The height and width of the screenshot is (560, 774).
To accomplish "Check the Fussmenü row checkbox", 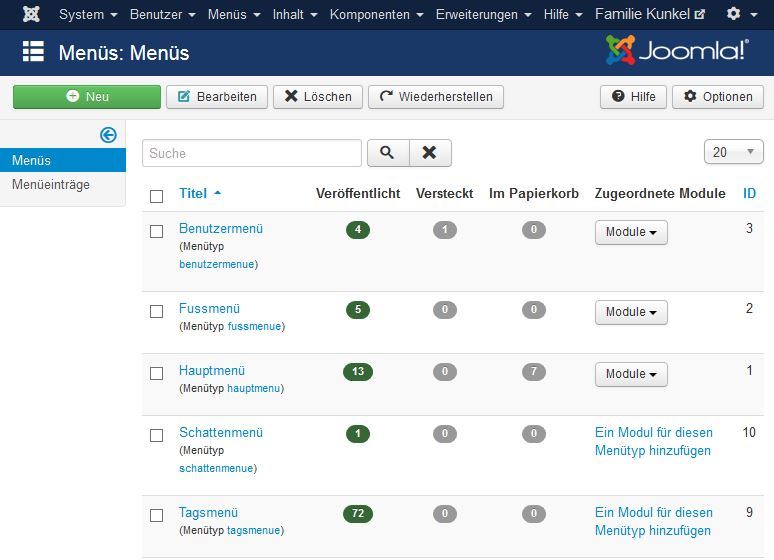I will pyautogui.click(x=156, y=311).
